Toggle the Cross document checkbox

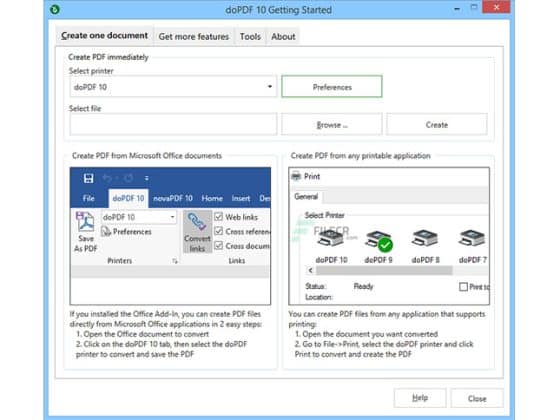coord(219,246)
